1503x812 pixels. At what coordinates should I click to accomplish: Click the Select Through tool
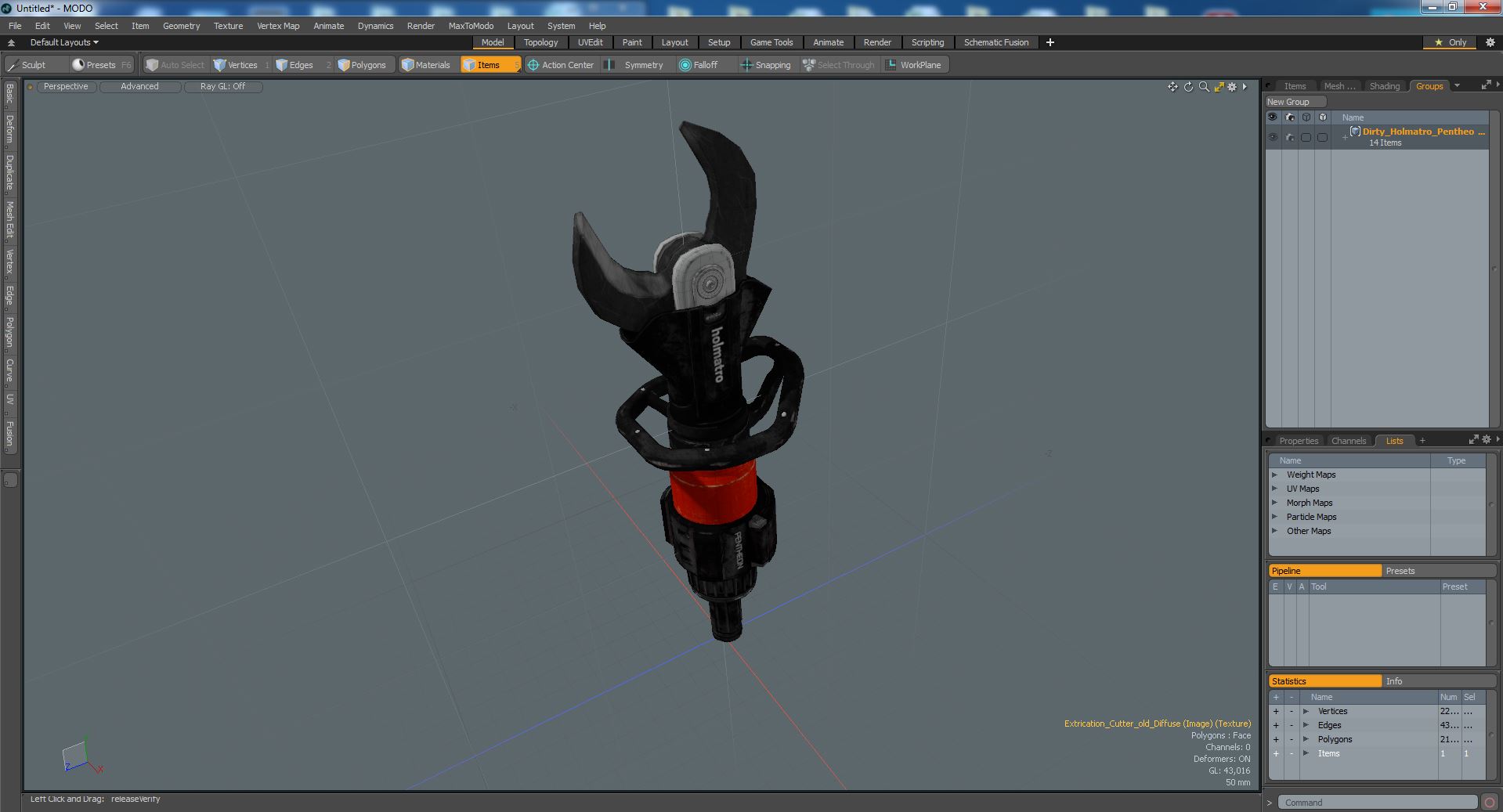(839, 65)
